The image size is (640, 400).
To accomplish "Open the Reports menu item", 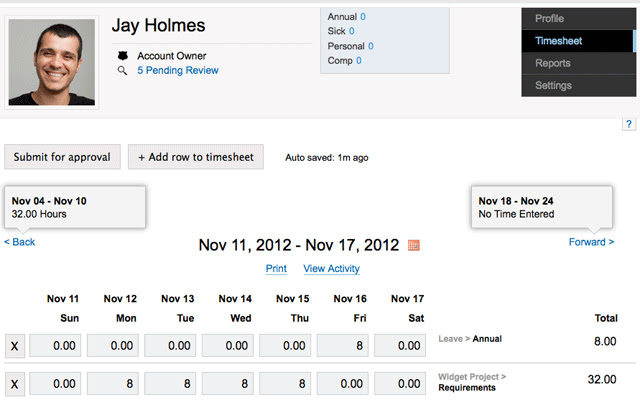I will click(x=578, y=63).
